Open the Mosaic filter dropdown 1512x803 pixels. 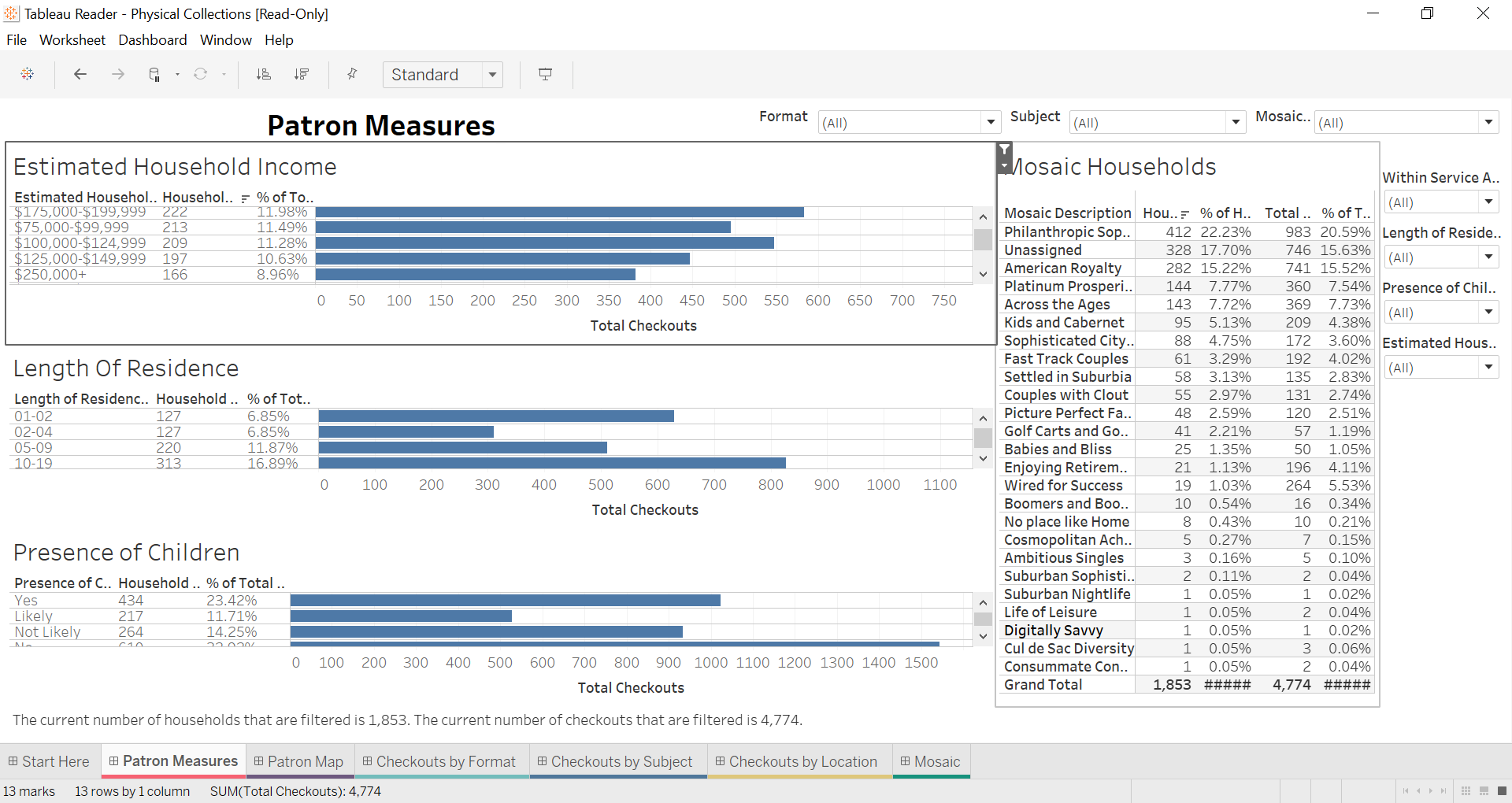(1488, 122)
